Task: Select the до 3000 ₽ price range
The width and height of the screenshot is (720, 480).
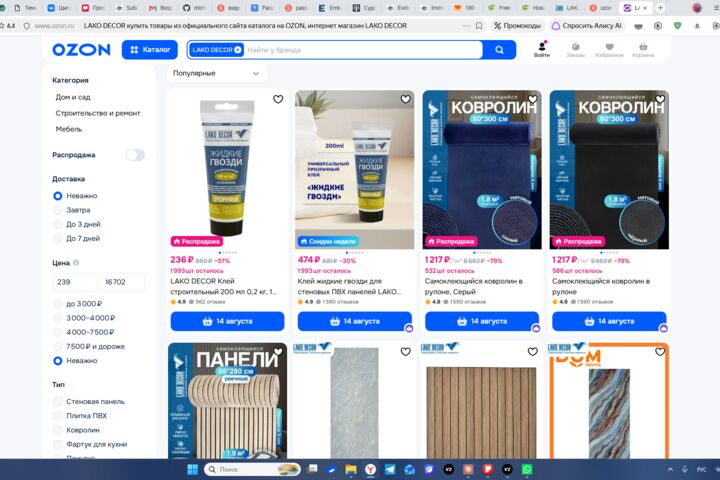Action: click(x=57, y=304)
